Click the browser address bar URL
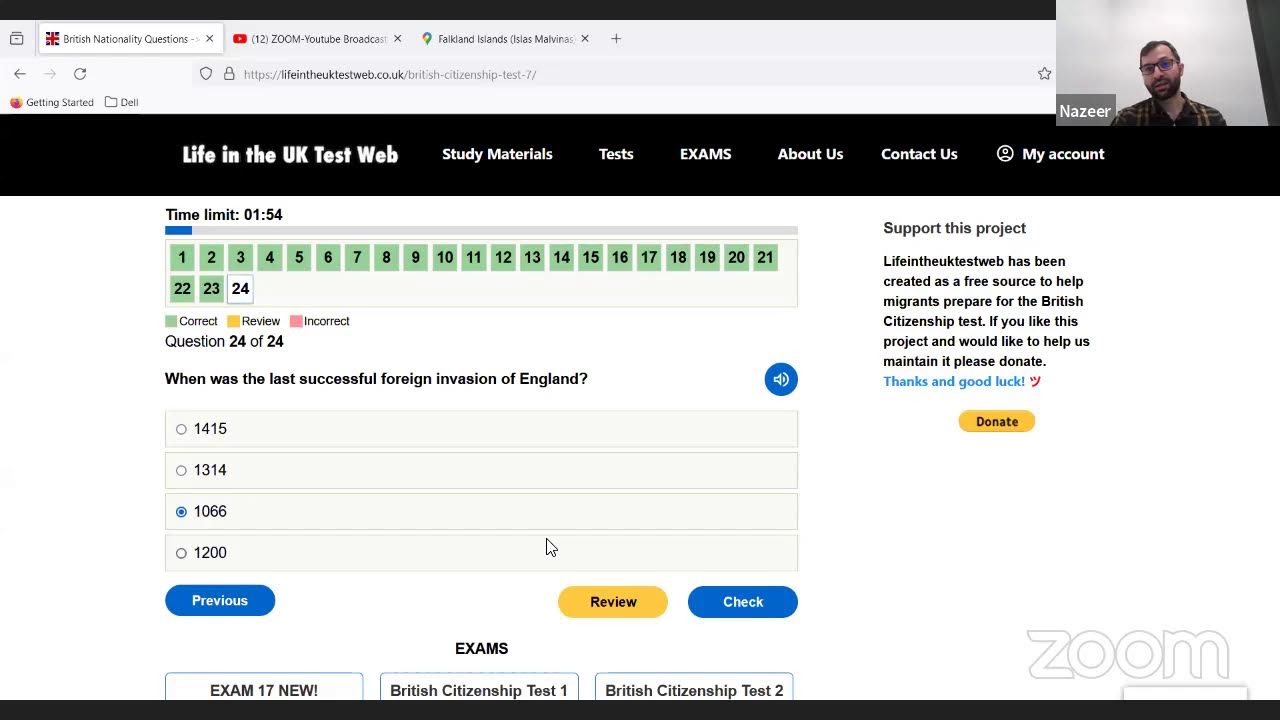 pyautogui.click(x=390, y=74)
